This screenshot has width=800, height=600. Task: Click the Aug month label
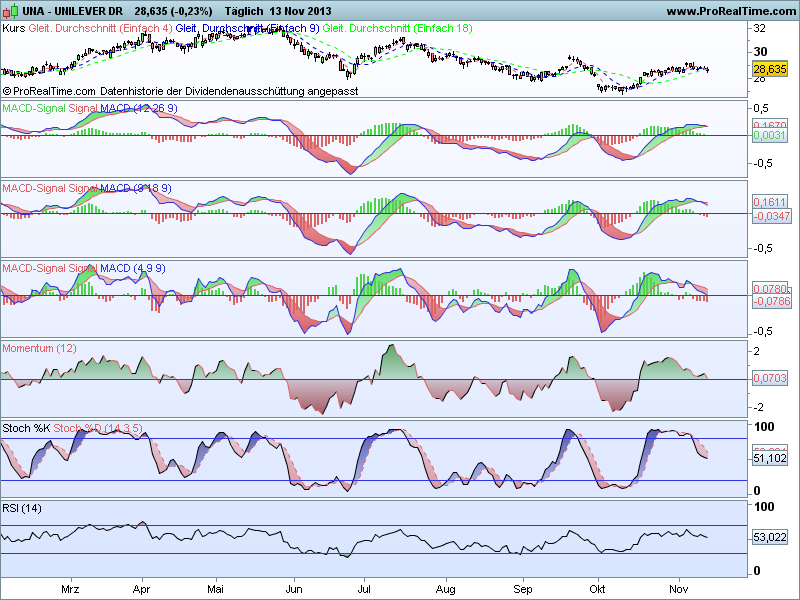(445, 589)
